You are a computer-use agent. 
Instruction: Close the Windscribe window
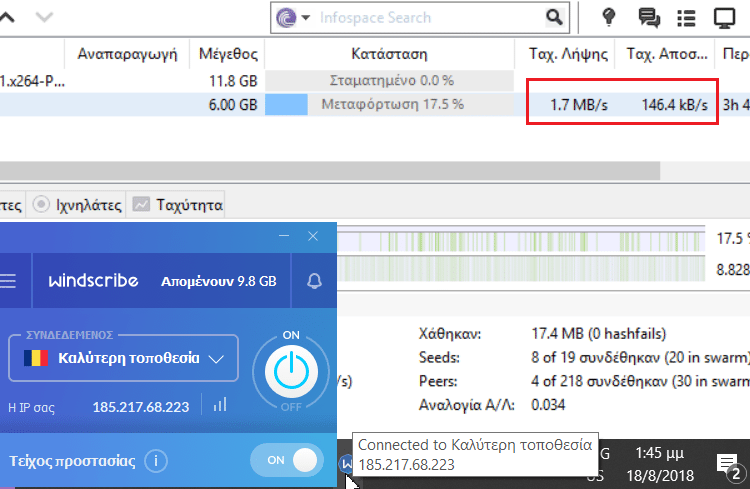click(x=313, y=236)
